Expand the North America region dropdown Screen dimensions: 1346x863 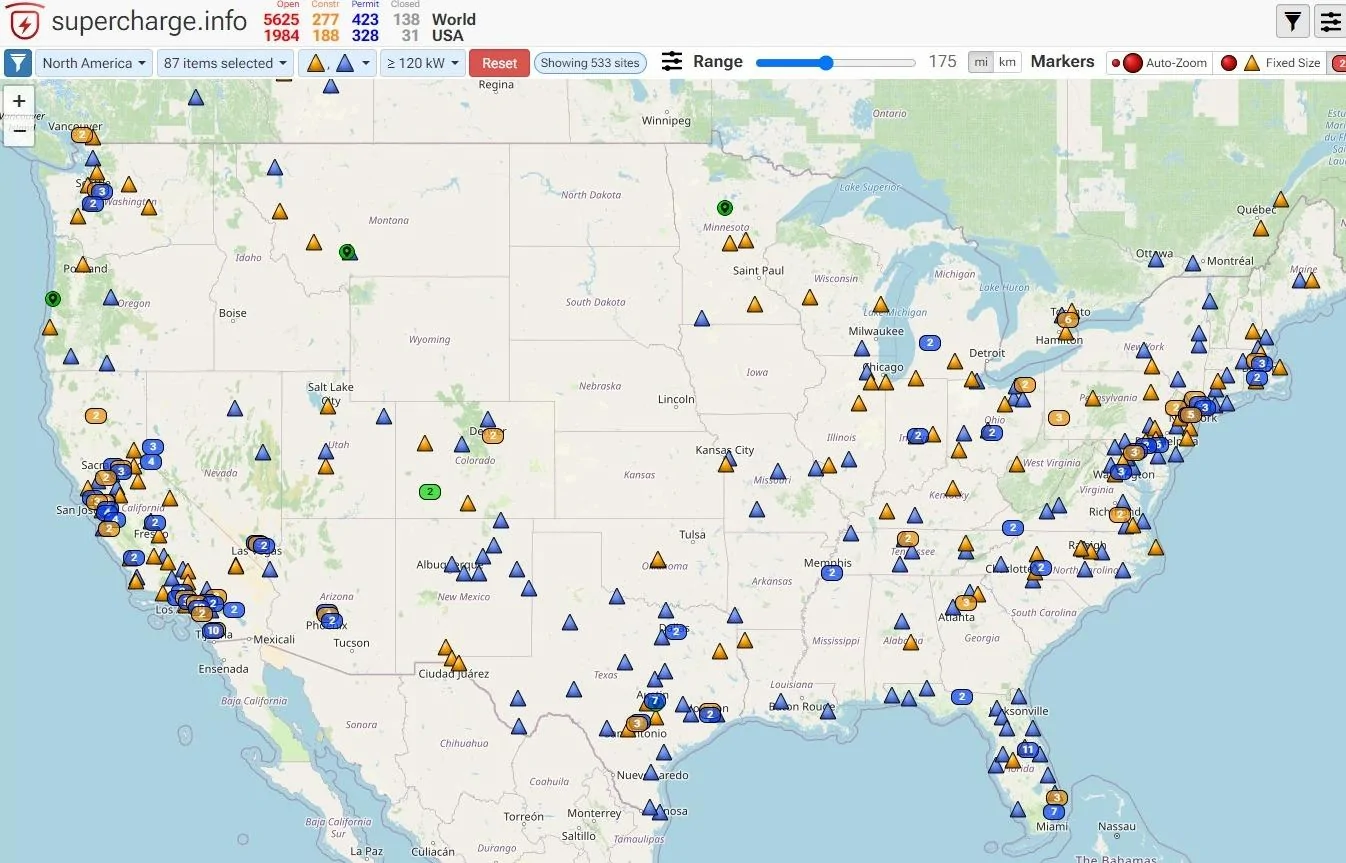(x=95, y=63)
